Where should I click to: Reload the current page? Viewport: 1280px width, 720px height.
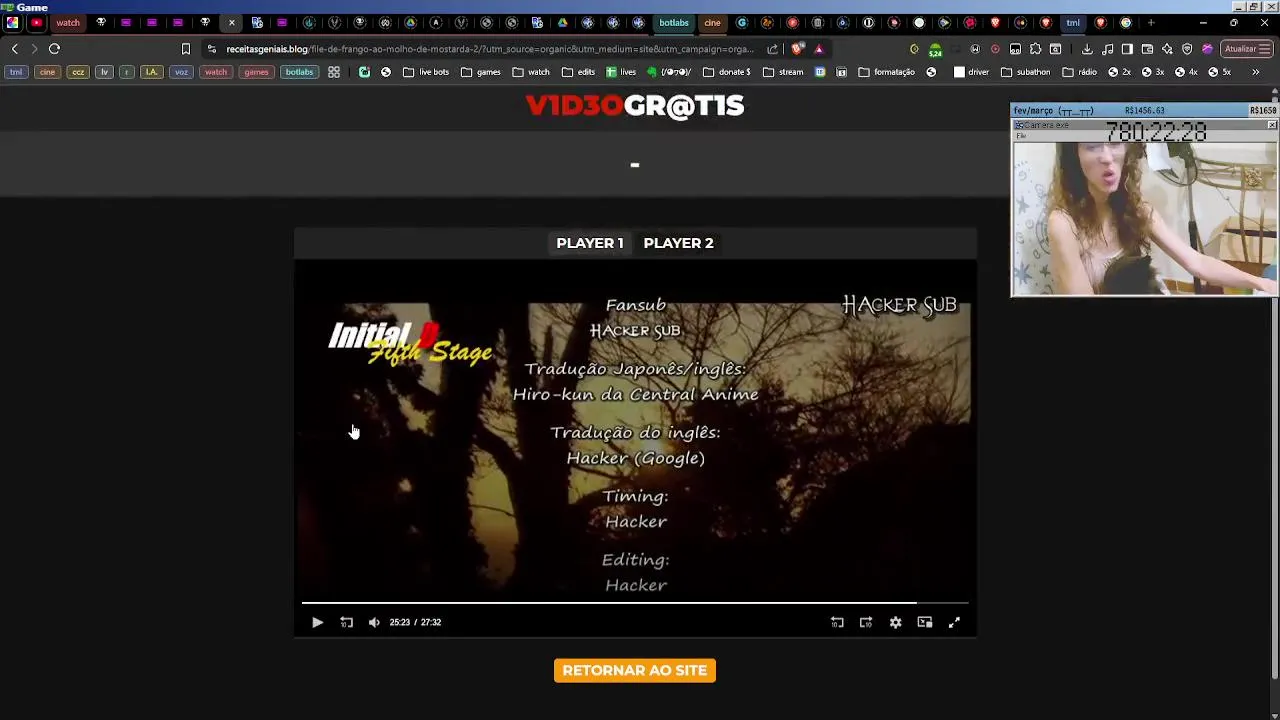(x=54, y=49)
